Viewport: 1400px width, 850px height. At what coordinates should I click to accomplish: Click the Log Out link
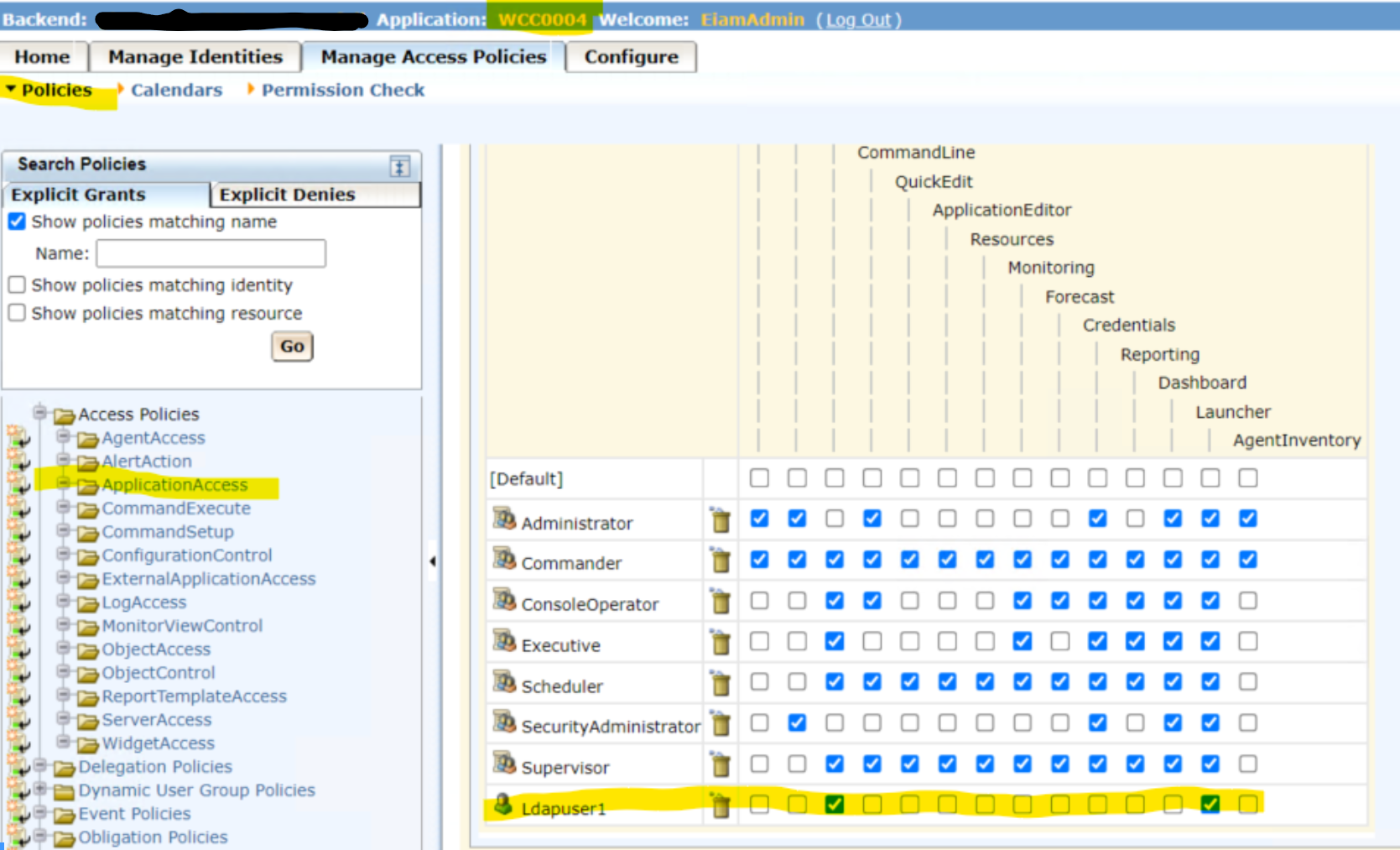[x=858, y=19]
